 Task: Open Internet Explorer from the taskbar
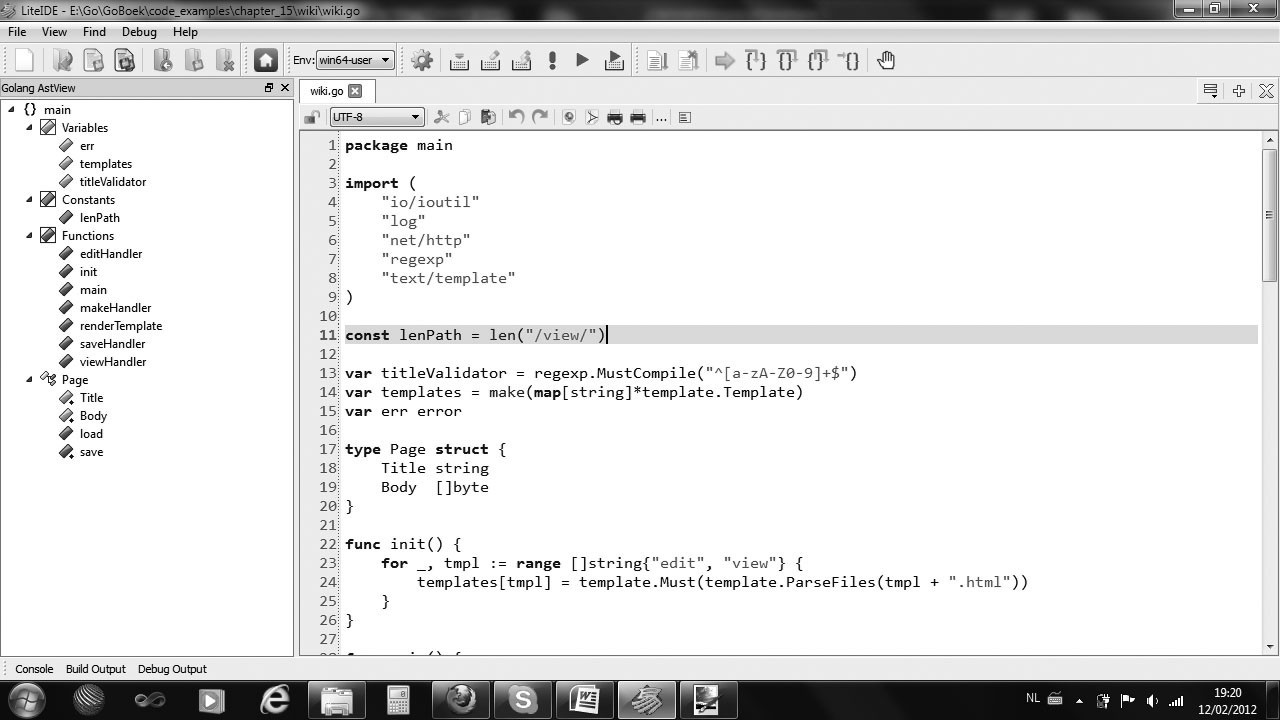point(274,700)
